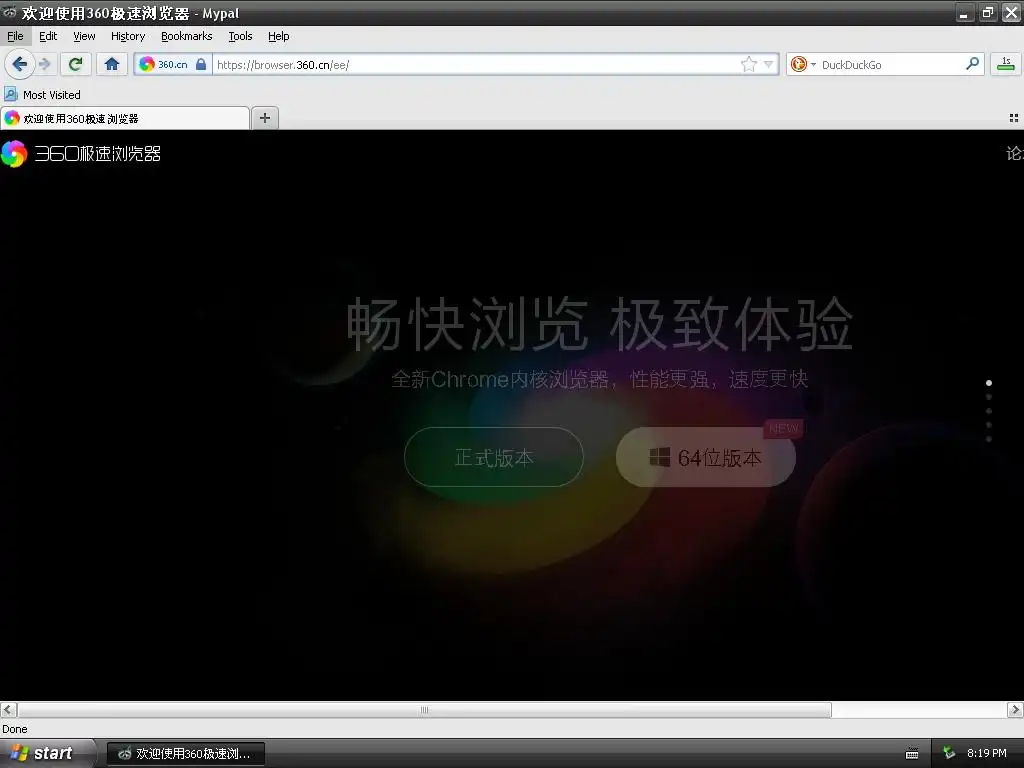Click the horizontal scrollbar thumb
The image size is (1024, 768).
(424, 710)
